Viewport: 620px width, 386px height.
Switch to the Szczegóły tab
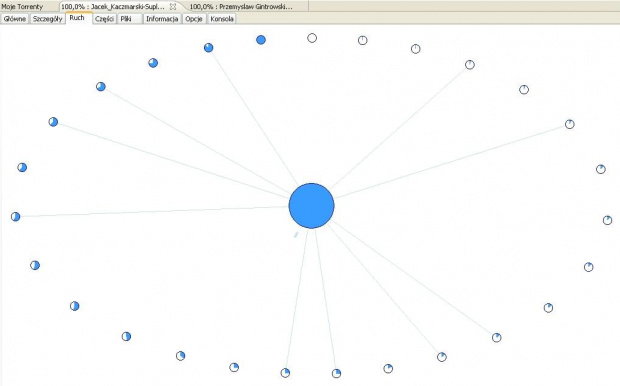(x=47, y=19)
